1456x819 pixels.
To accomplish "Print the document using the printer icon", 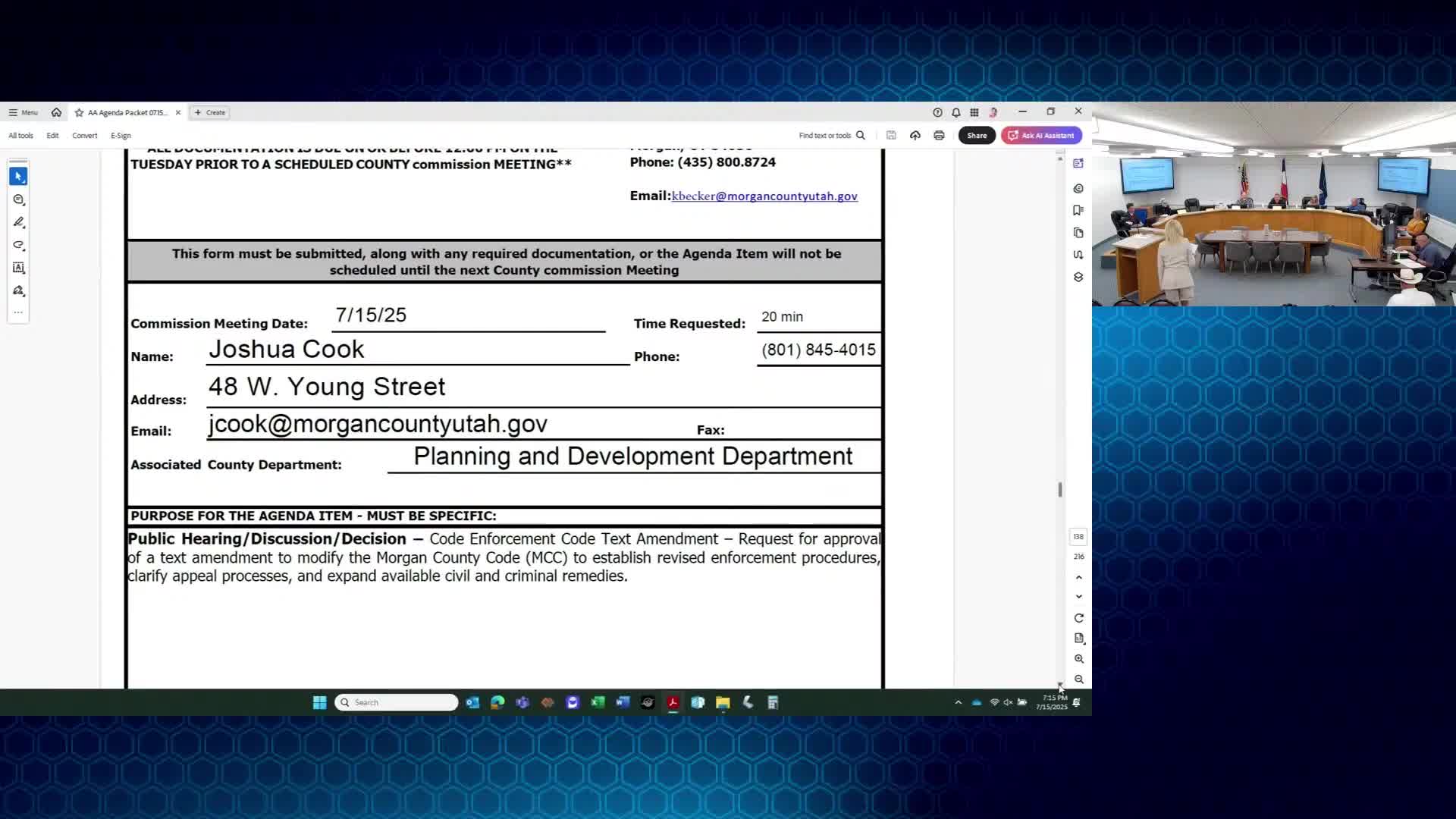I will click(x=939, y=135).
